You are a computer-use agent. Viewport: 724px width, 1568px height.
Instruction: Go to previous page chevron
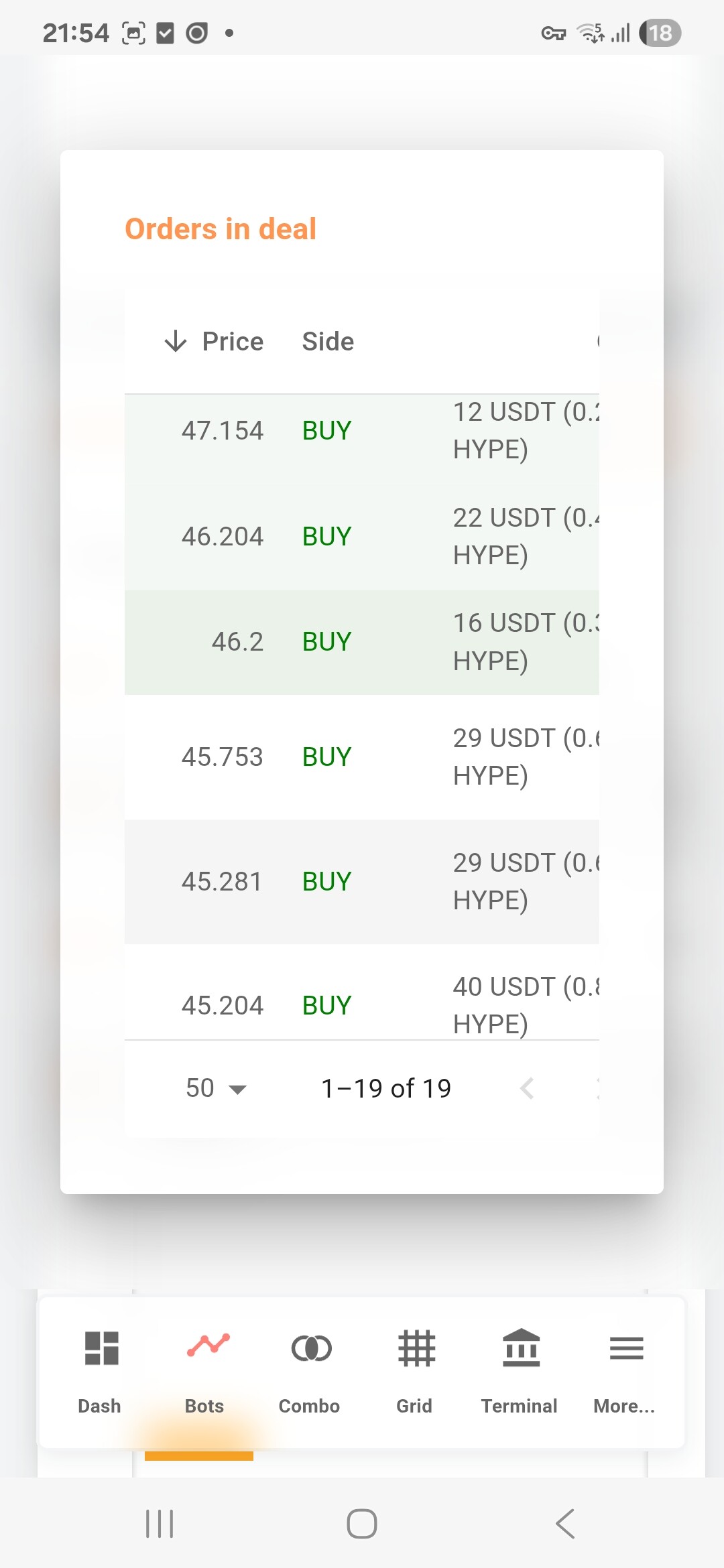[528, 1088]
